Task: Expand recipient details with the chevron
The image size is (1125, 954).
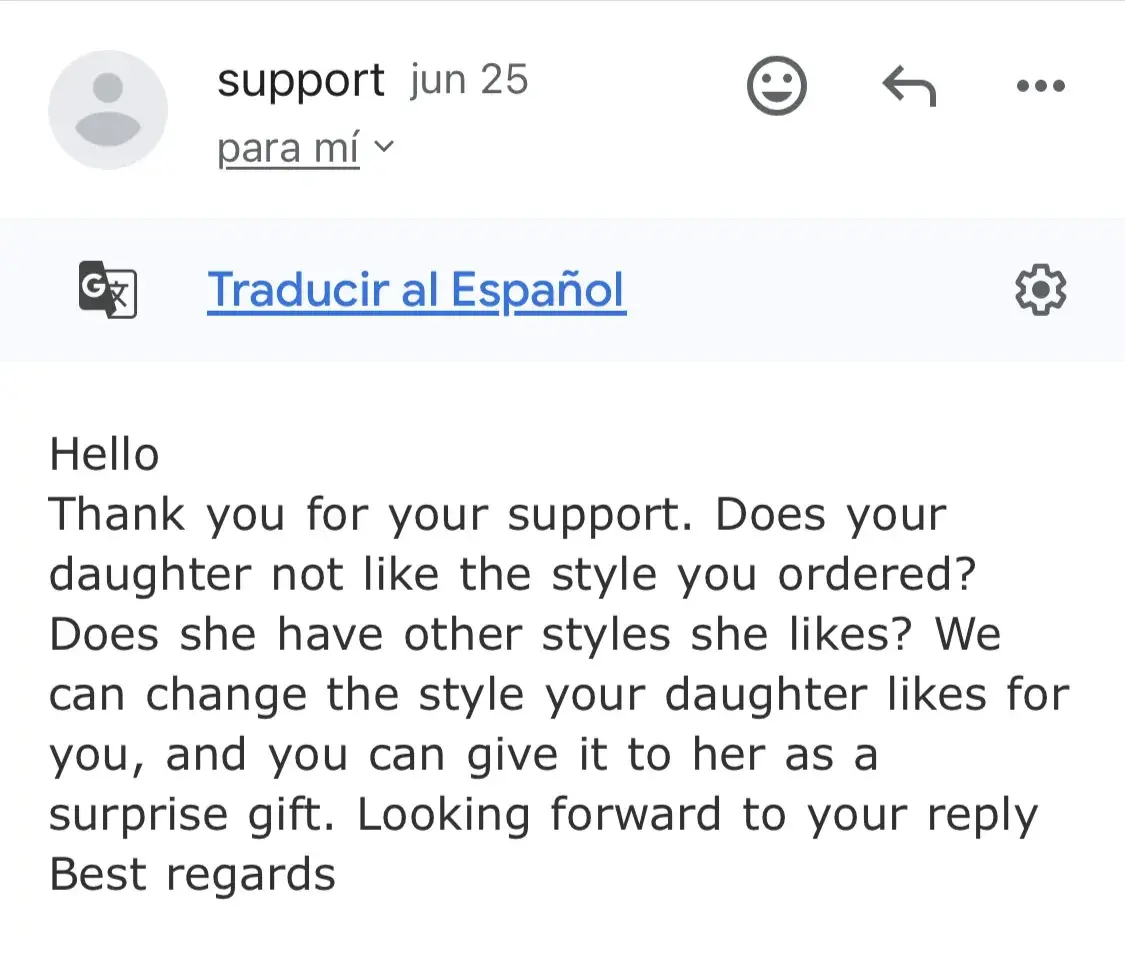Action: click(383, 148)
